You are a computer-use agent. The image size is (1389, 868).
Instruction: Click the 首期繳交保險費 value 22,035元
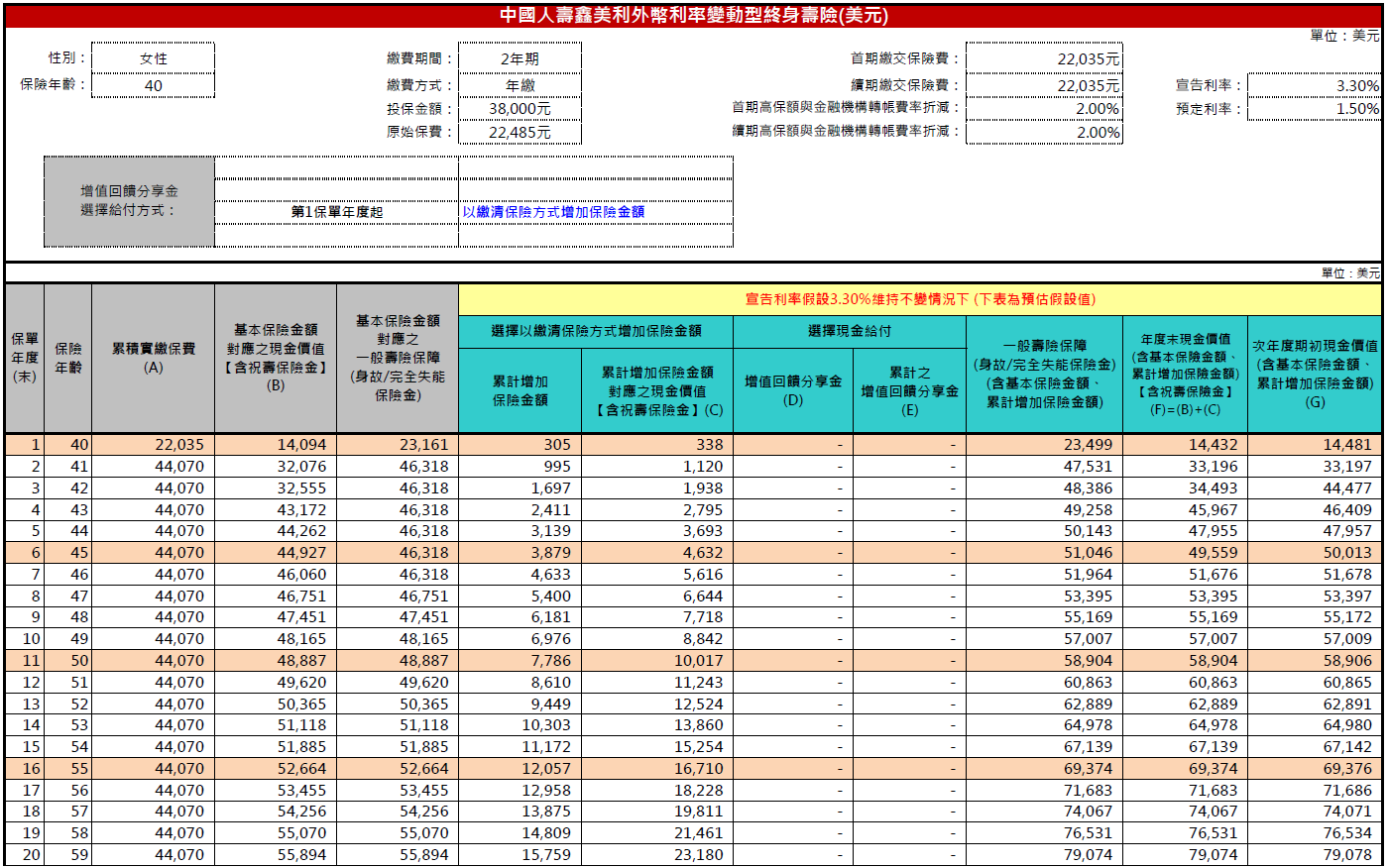1044,58
